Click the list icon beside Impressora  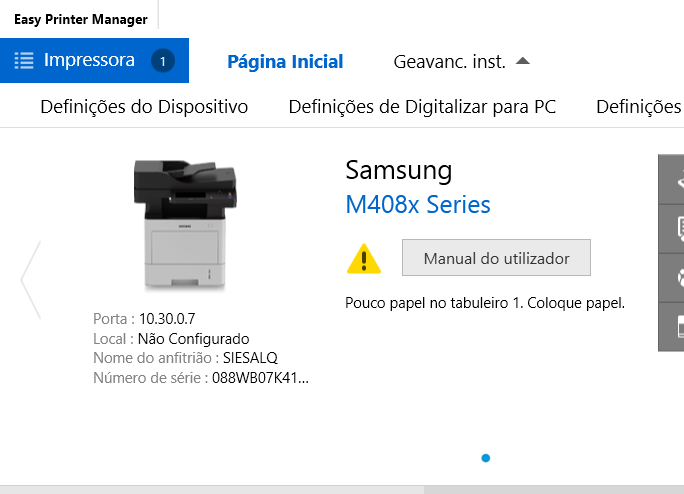tap(24, 61)
